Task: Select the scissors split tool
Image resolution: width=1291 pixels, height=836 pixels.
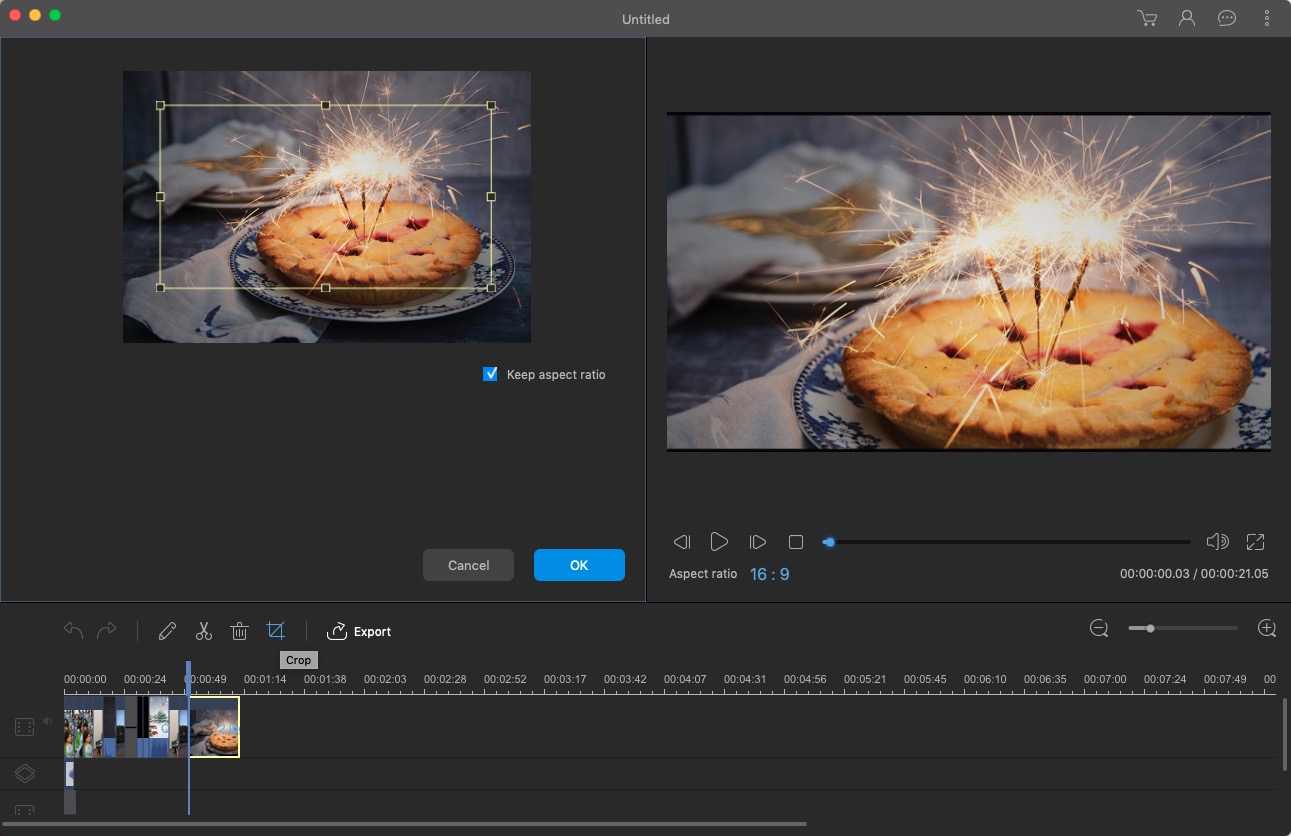Action: pos(204,631)
